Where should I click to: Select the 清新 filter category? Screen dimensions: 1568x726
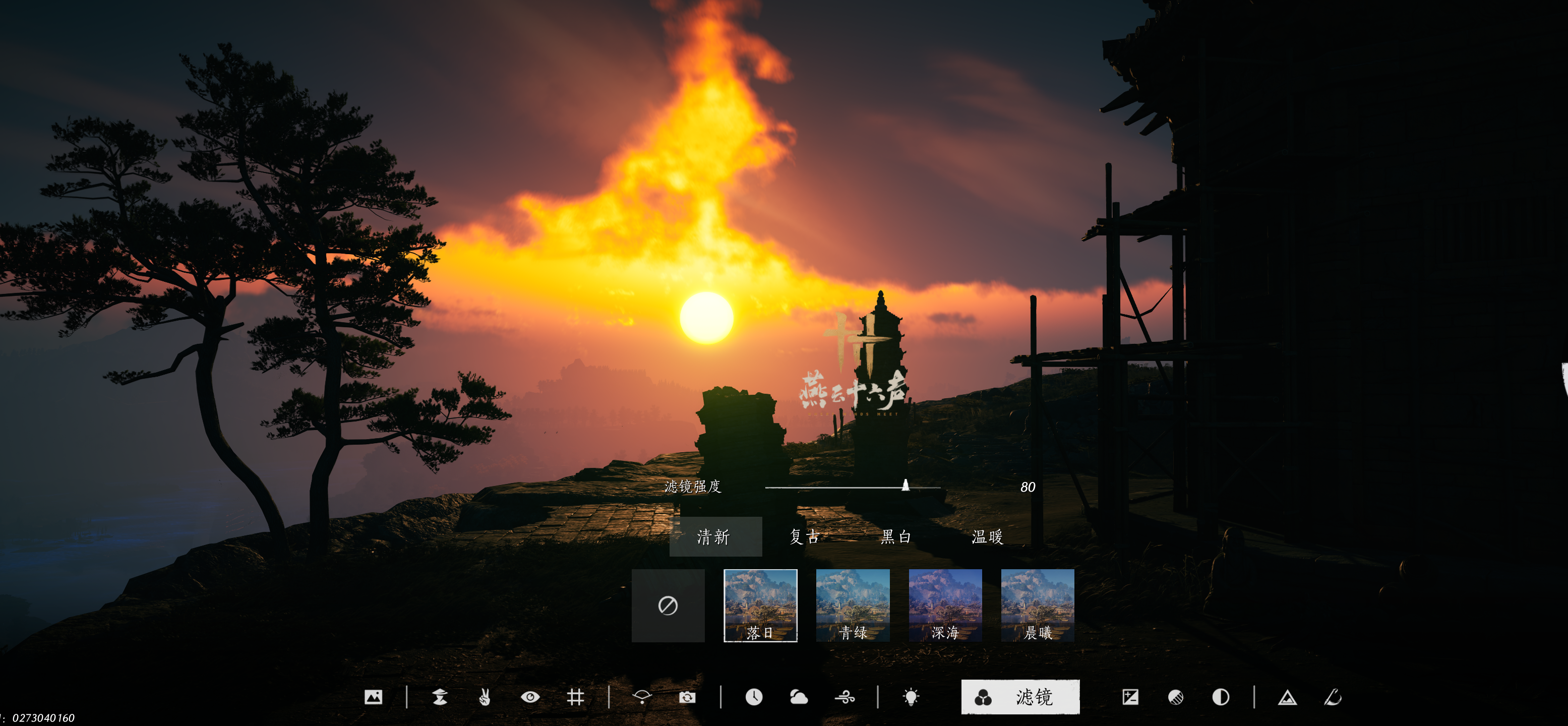(715, 537)
